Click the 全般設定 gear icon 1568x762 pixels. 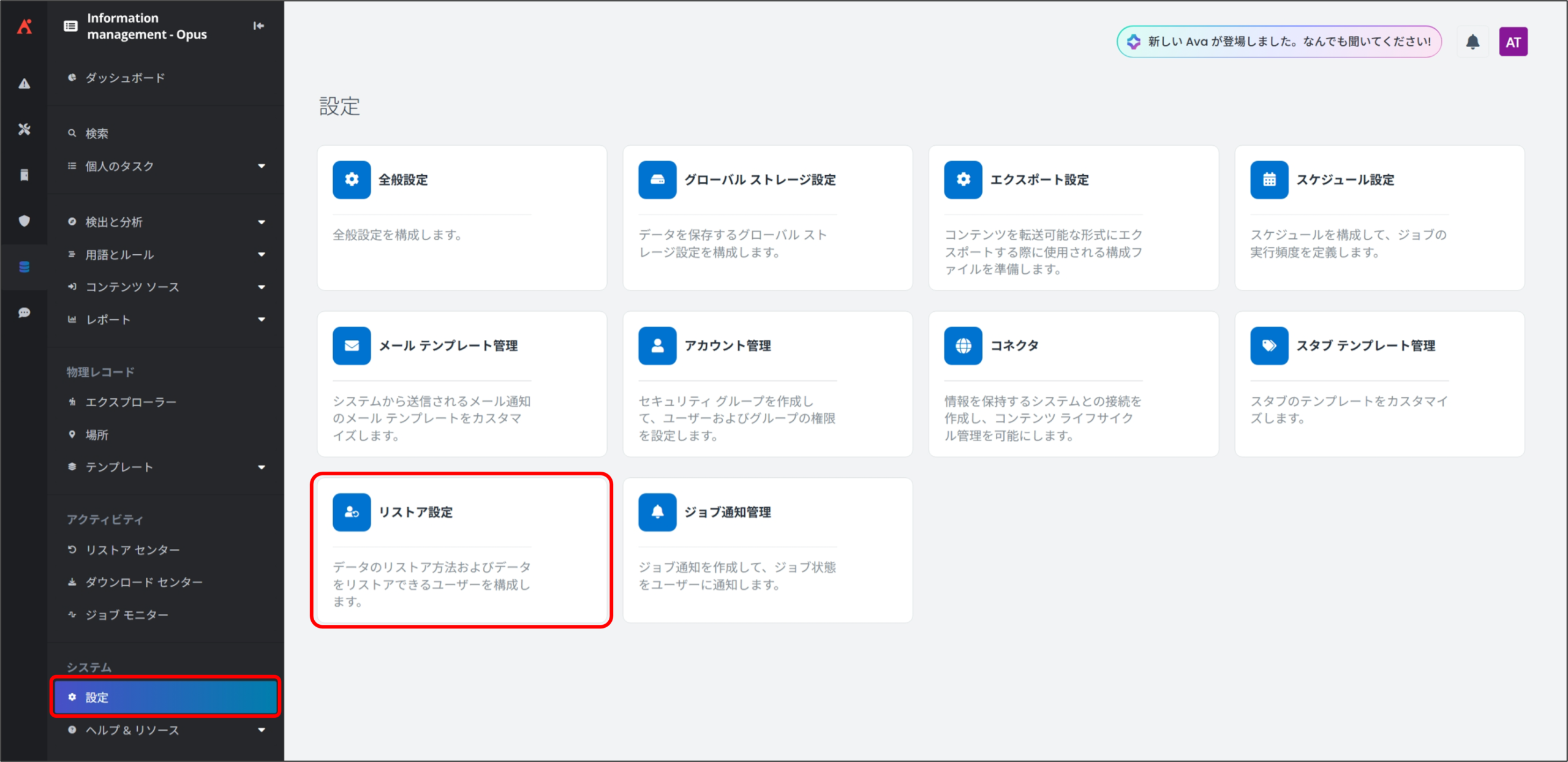pyautogui.click(x=352, y=179)
